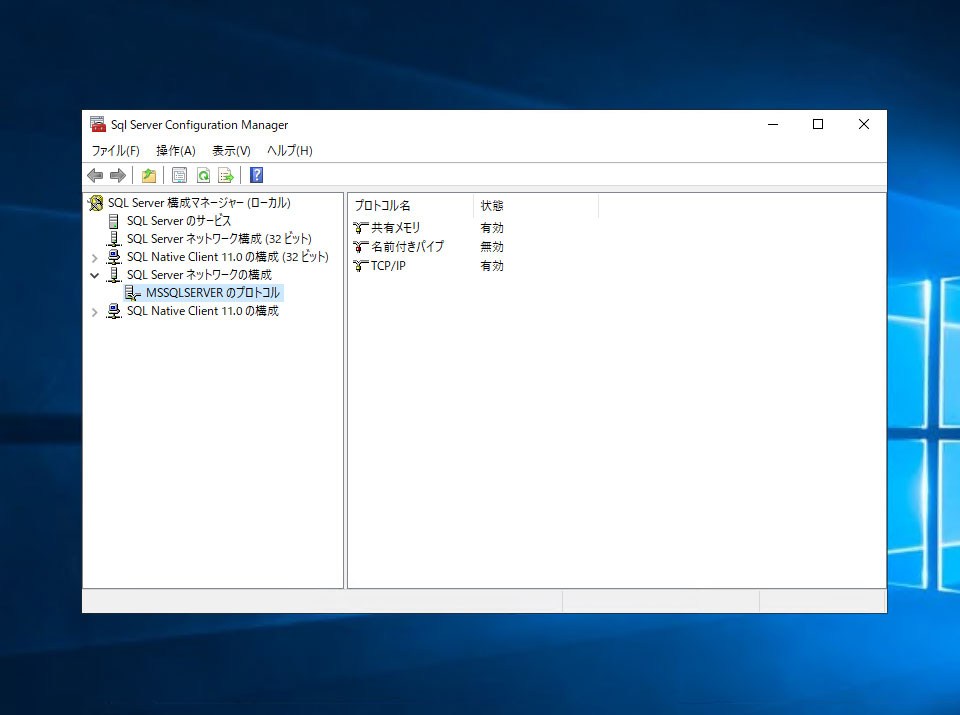Open the ファイル(F) menu
This screenshot has height=715, width=960.
tap(116, 151)
